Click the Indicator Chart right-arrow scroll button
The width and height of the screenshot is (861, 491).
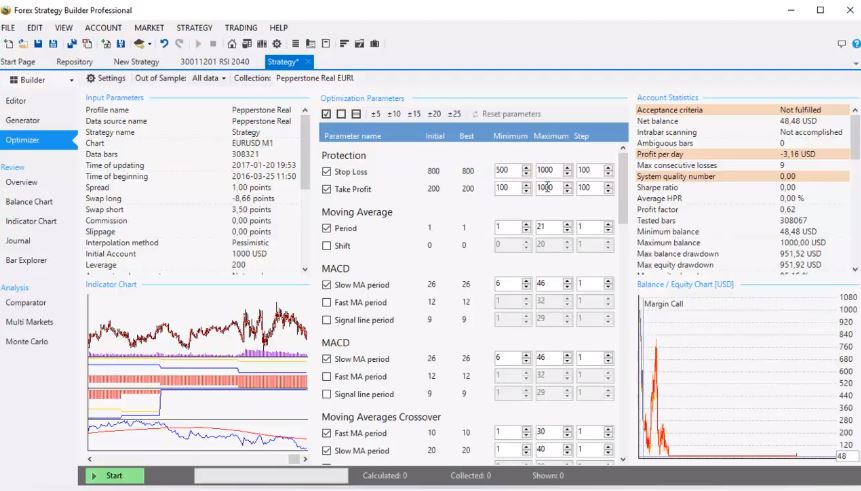point(305,459)
